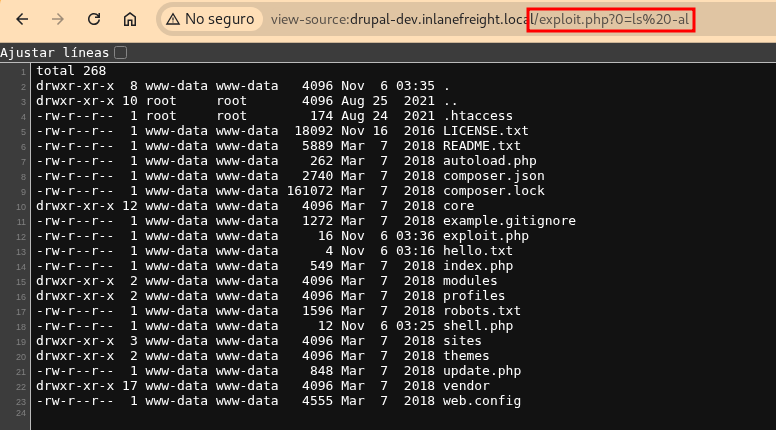Viewport: 776px width, 430px height.
Task: Click the '03:25' timestamp of shell.php
Action: click(415, 326)
